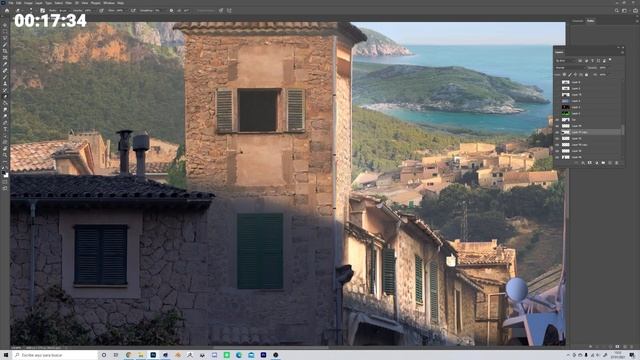This screenshot has height=360, width=640.
Task: Show the layer with blue thumbnail
Action: pos(557,101)
